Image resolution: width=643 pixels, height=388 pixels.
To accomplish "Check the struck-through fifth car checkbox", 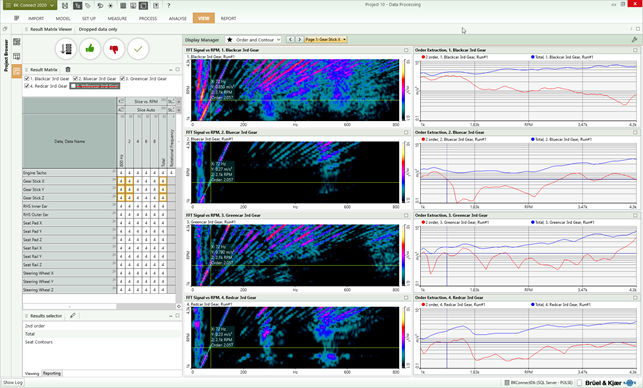I will click(73, 86).
